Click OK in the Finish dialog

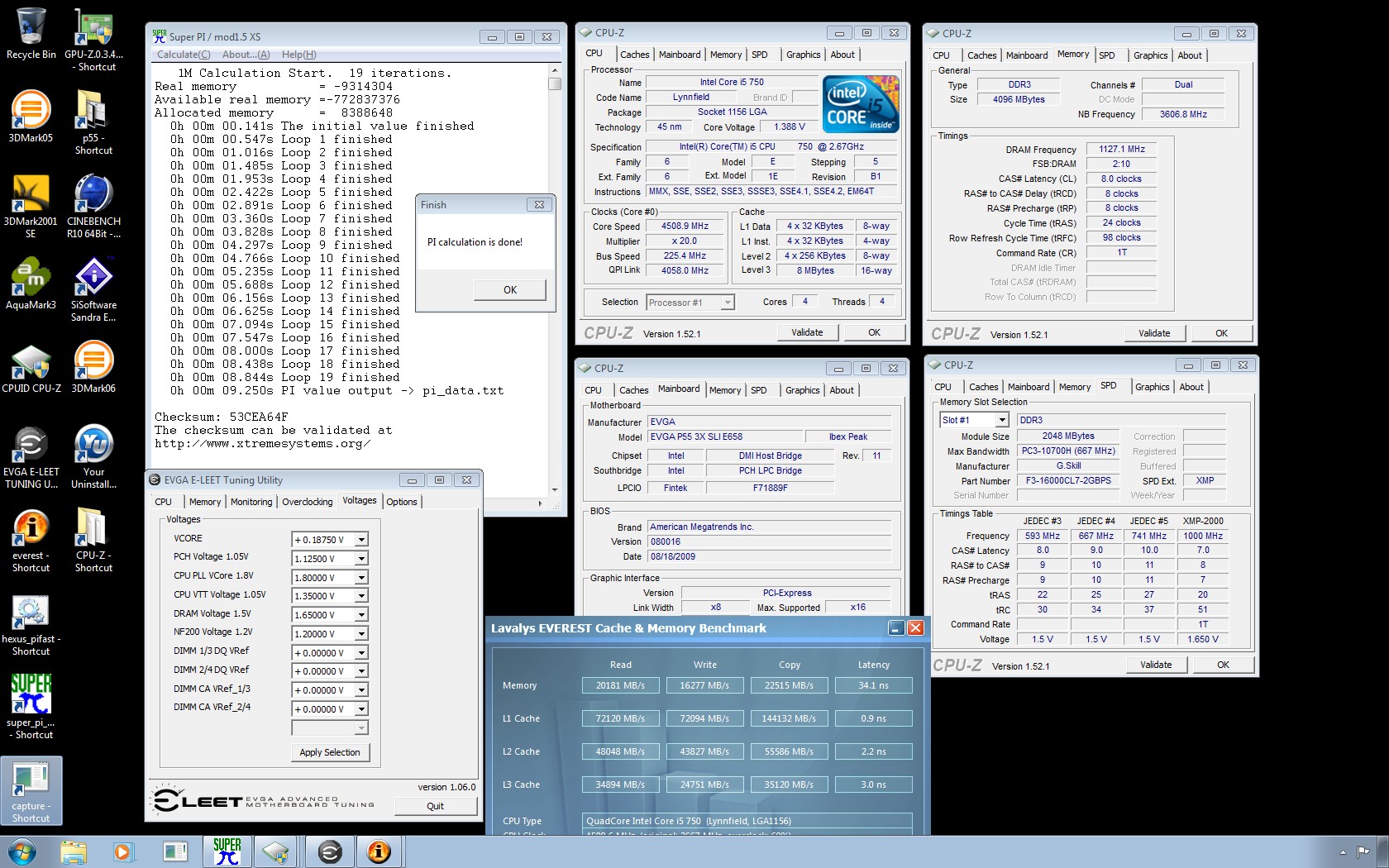tap(510, 289)
